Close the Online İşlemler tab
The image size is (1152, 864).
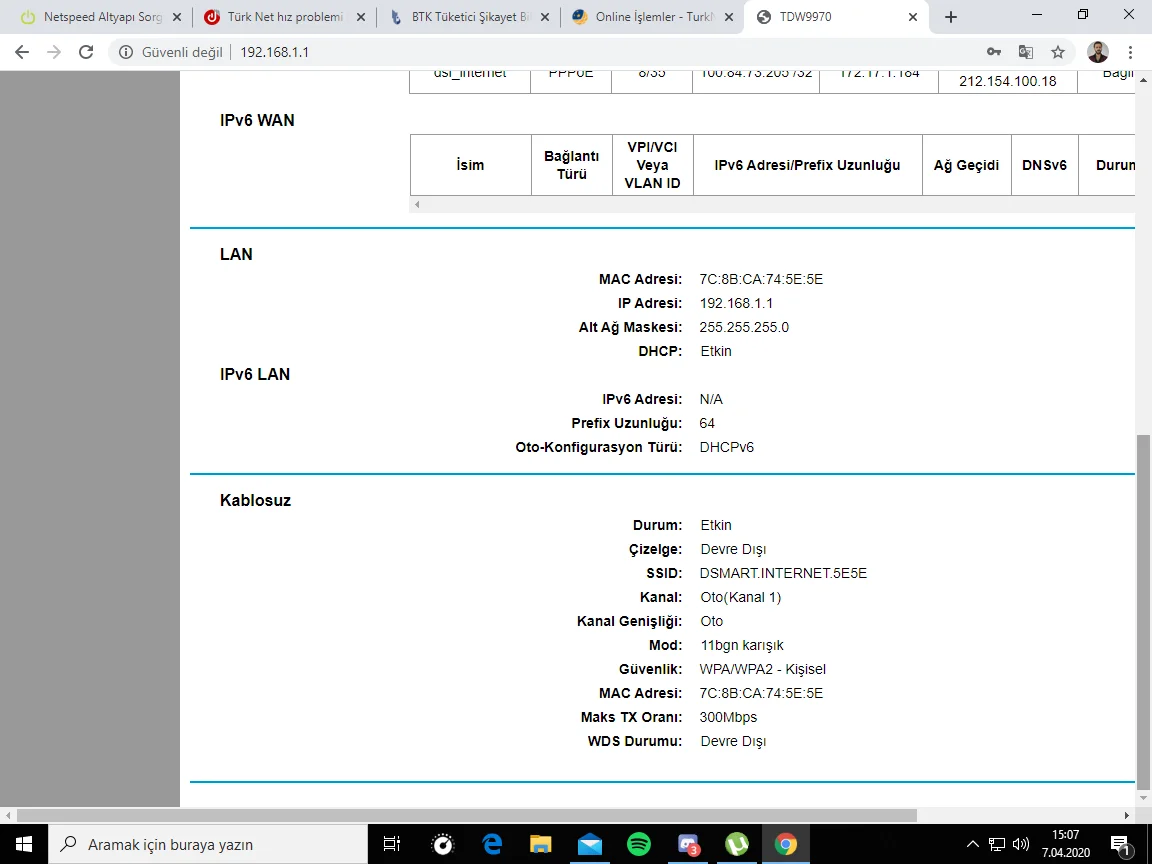coord(729,17)
